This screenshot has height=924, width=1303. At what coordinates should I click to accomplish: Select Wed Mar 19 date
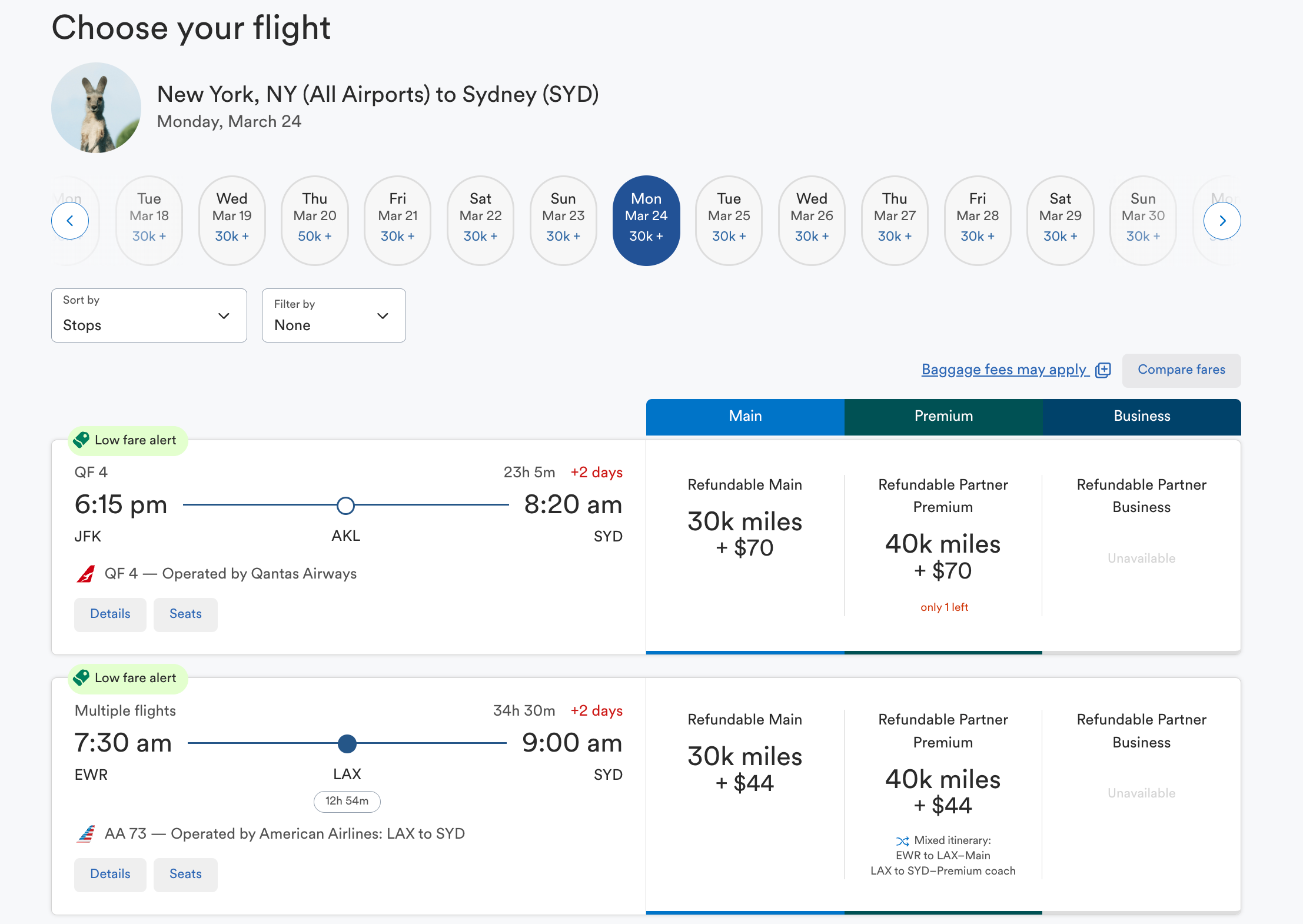coord(232,221)
